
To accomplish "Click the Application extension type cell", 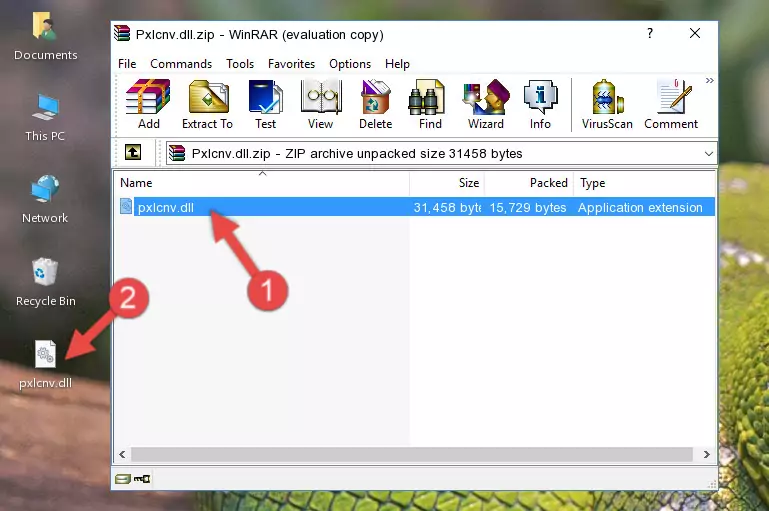I will click(640, 207).
